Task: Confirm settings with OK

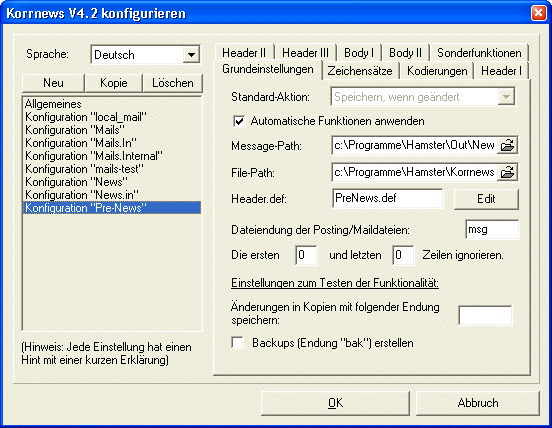Action: click(335, 403)
